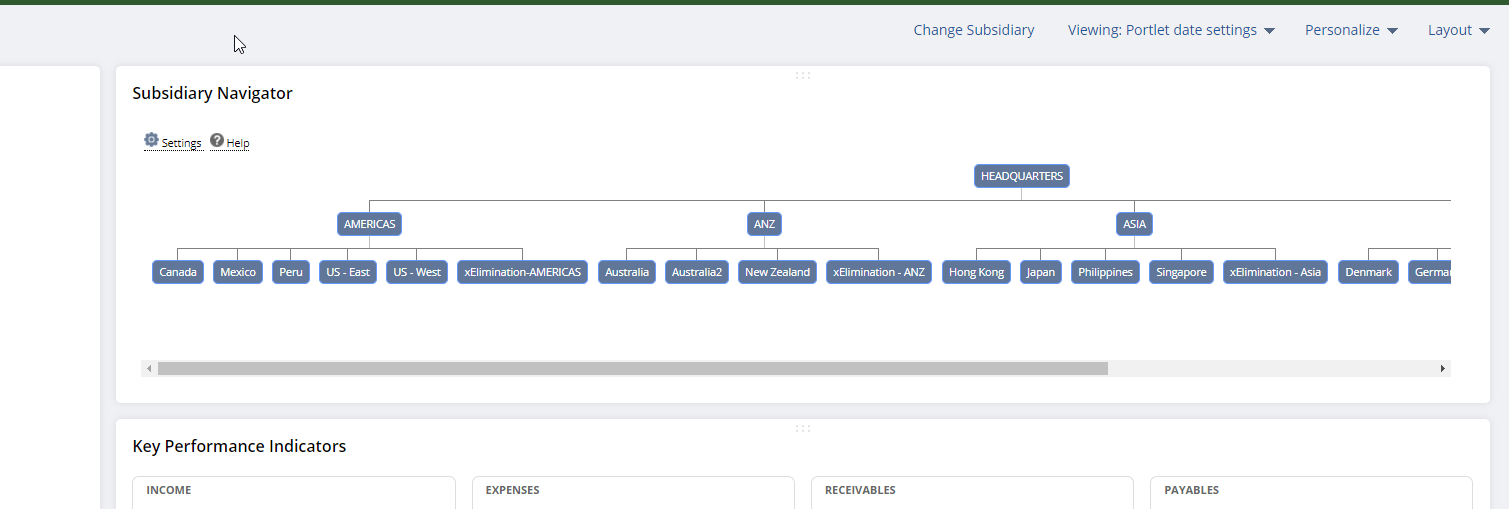Click the Change Subsidiary link
The width and height of the screenshot is (1509, 509).
(x=973, y=30)
